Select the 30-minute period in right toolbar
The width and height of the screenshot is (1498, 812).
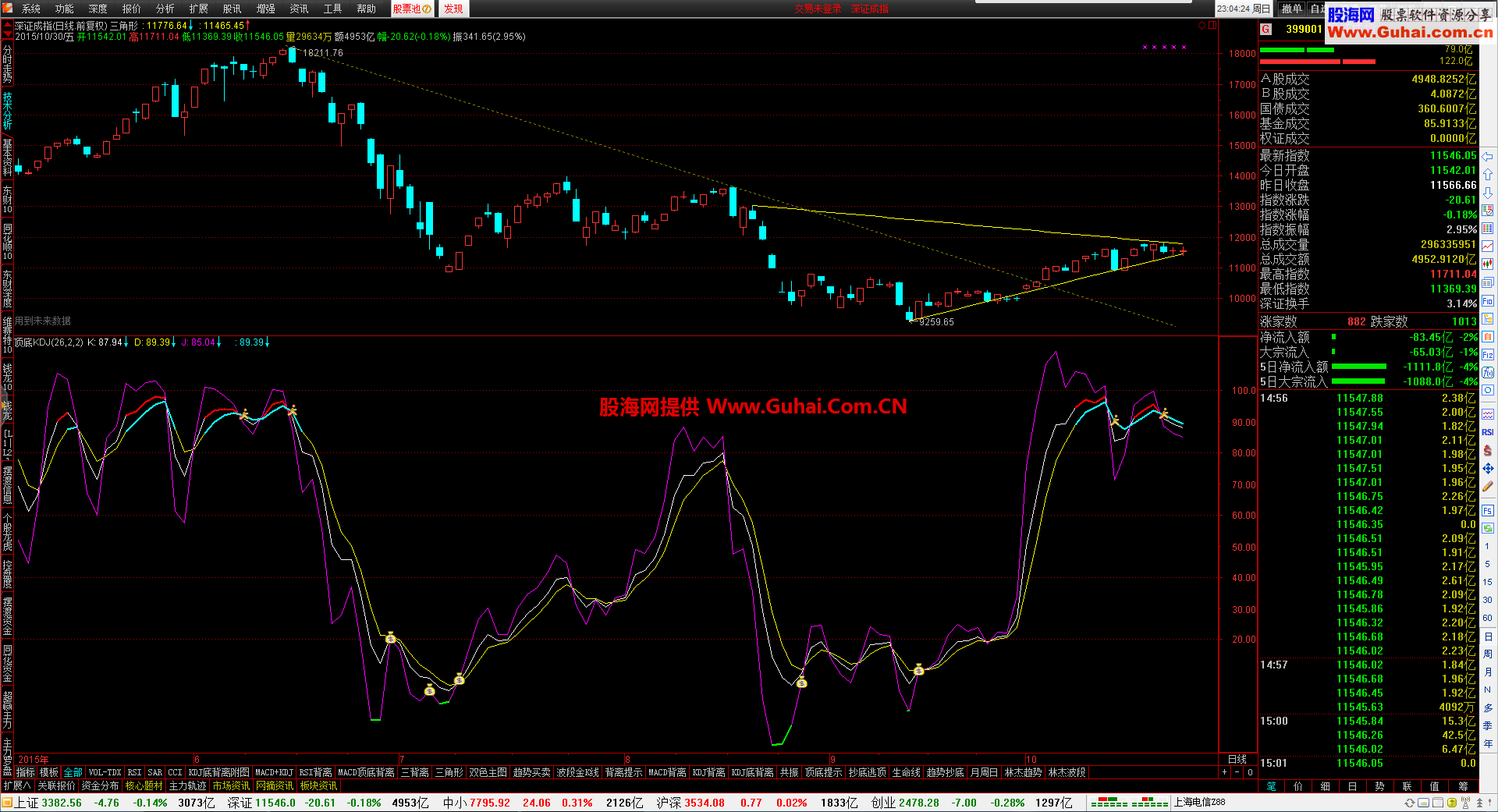tap(1488, 600)
